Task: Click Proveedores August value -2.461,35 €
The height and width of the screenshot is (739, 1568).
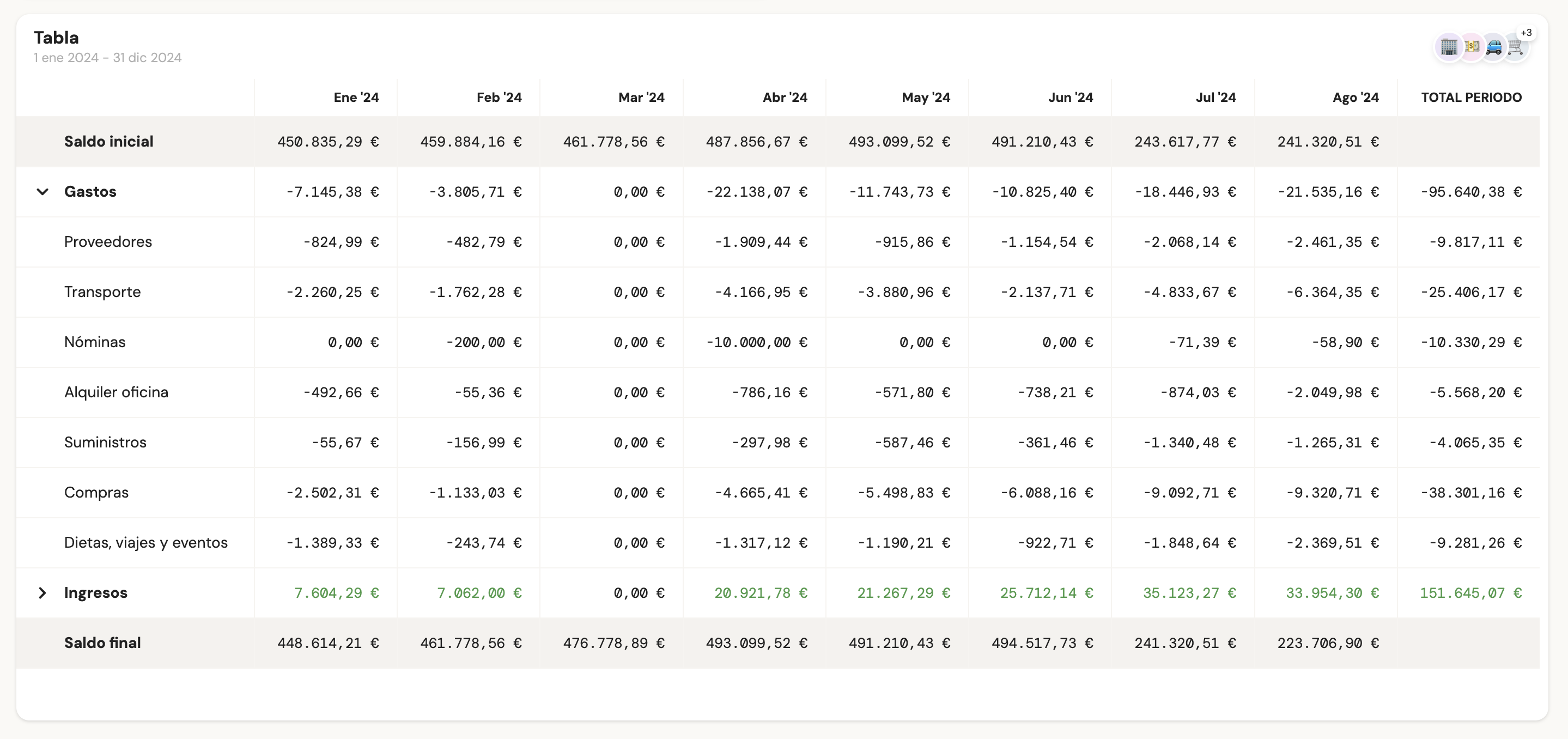Action: (1333, 243)
